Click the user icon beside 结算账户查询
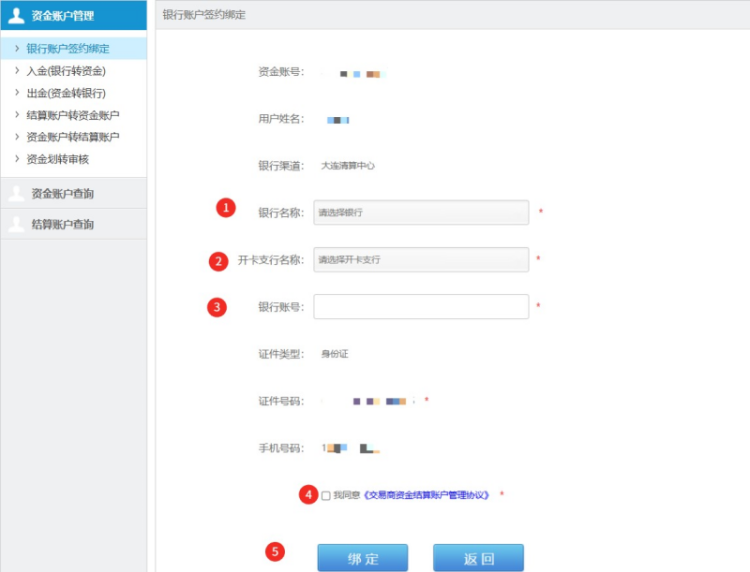The image size is (750, 572). [16, 224]
